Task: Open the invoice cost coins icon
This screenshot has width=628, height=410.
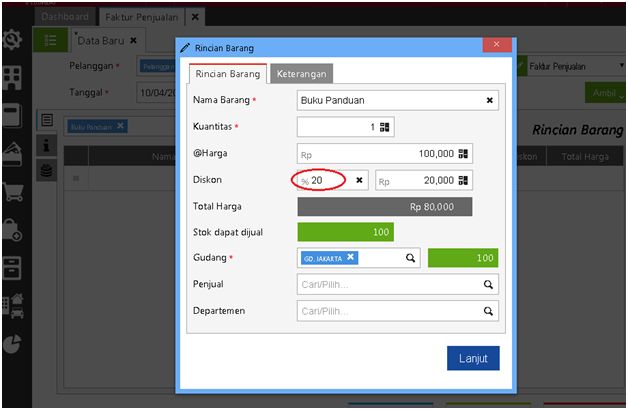Action: [46, 171]
